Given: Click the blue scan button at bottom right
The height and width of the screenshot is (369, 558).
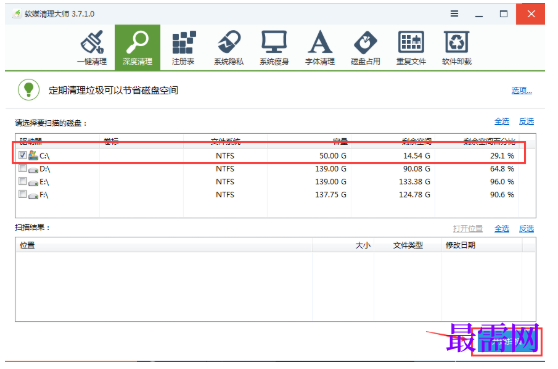Looking at the screenshot, I should (507, 341).
